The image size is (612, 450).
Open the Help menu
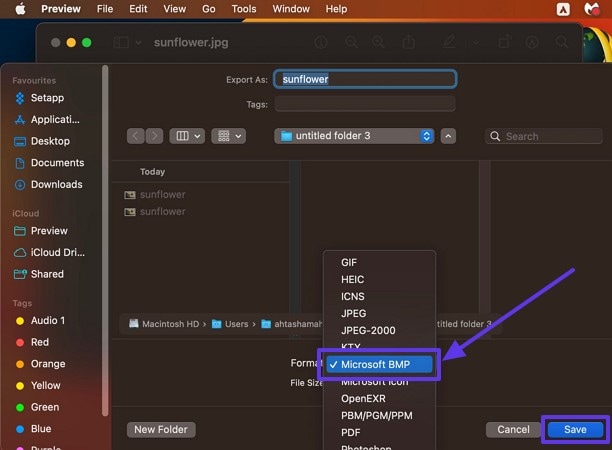(336, 9)
